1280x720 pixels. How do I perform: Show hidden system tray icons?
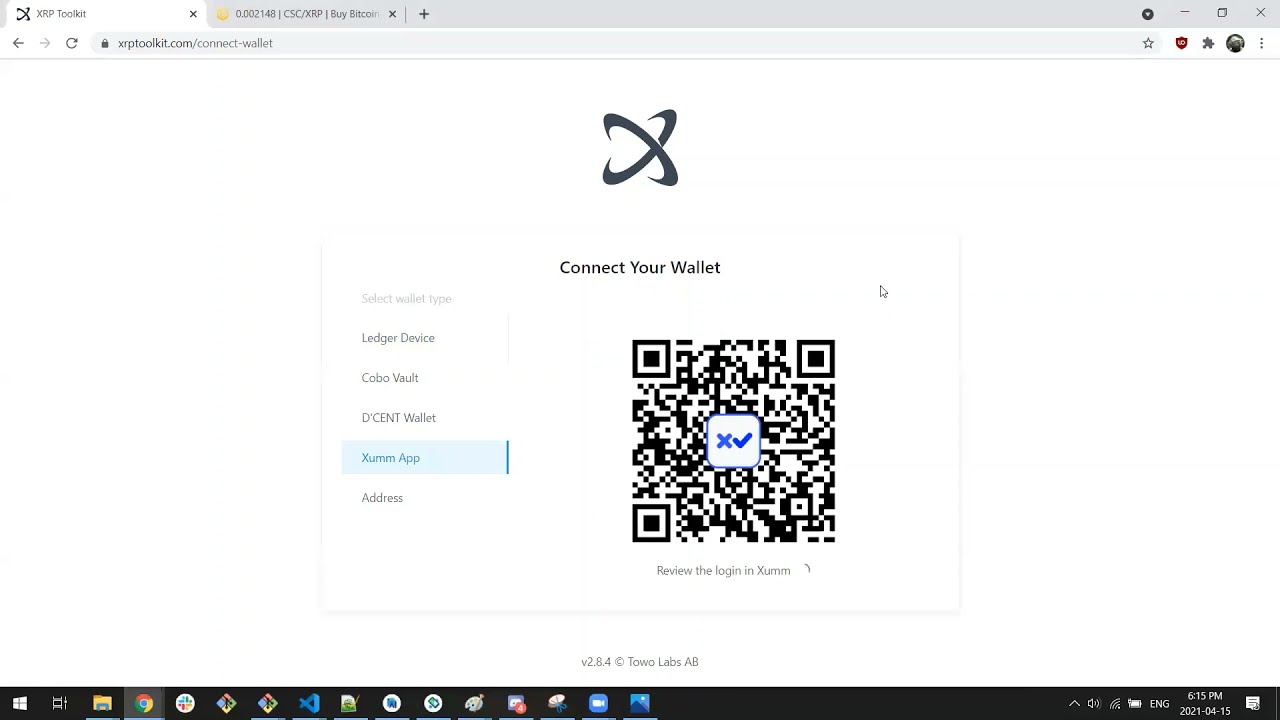click(x=1074, y=704)
